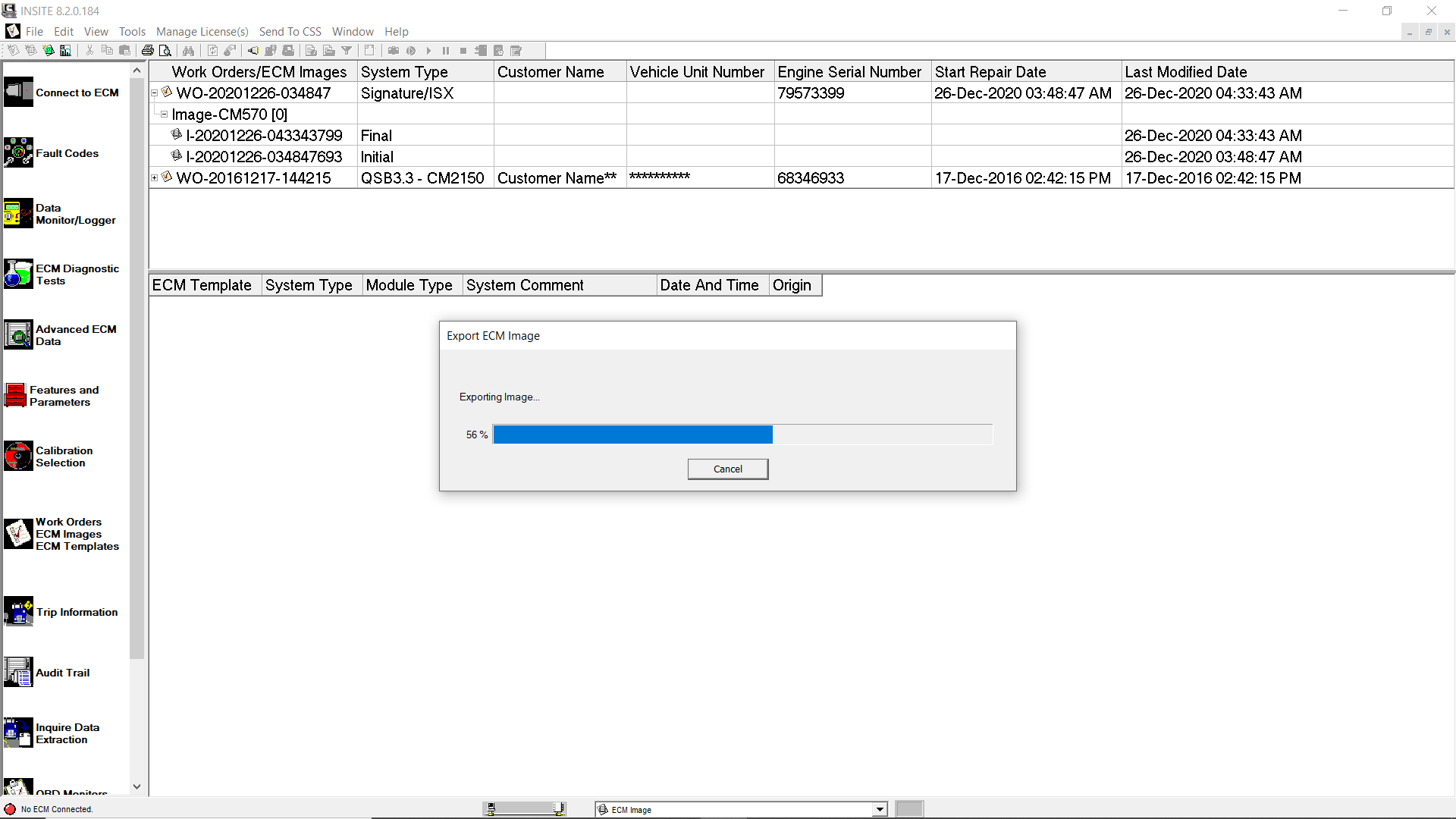Open the Audit Trail view
This screenshot has width=1456, height=819.
point(63,673)
